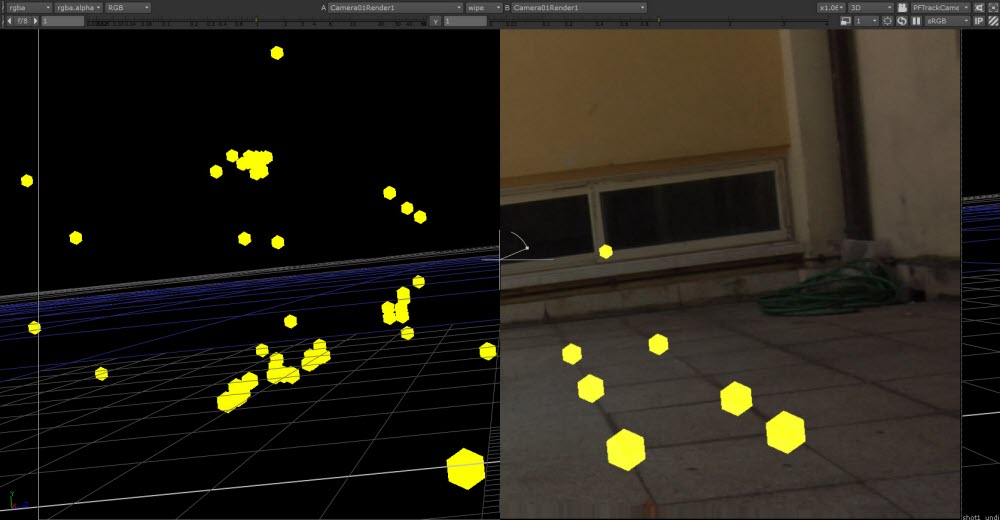Click the Y gamma toggle button

tap(436, 21)
